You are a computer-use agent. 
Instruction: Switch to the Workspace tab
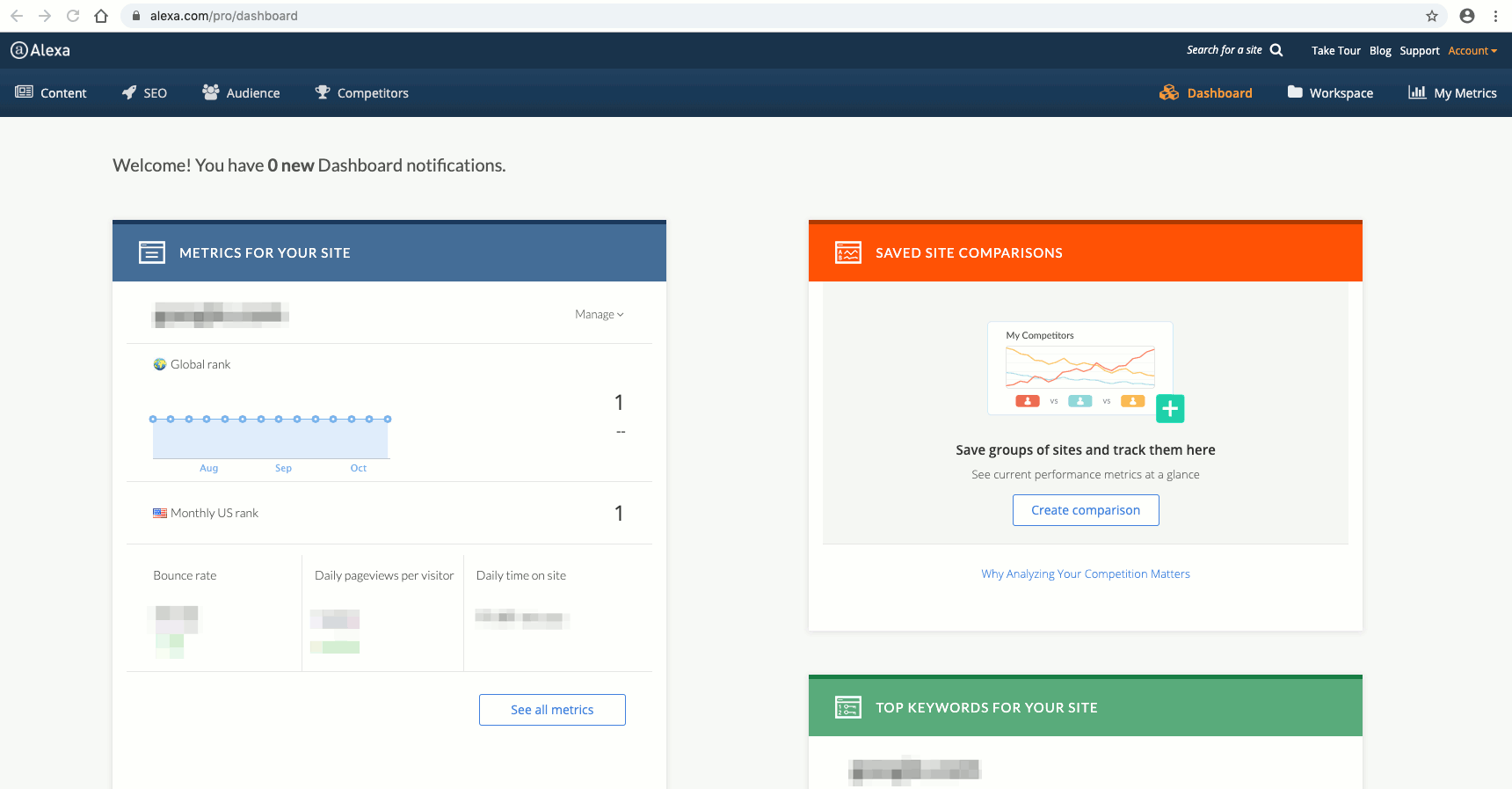pos(1330,93)
